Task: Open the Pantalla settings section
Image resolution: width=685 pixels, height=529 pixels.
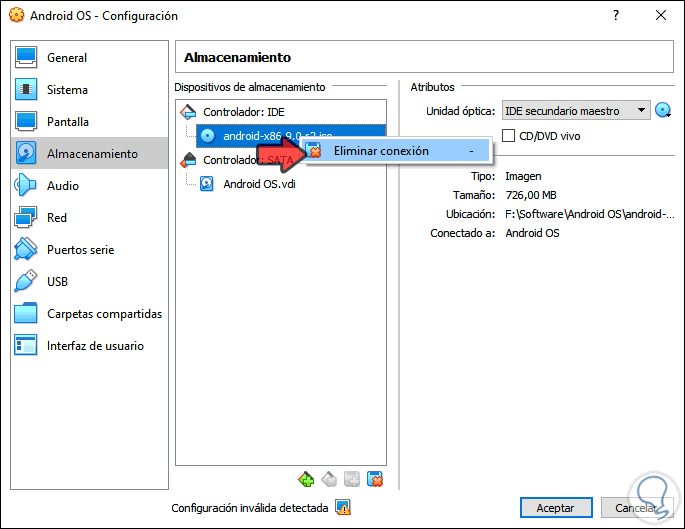Action: pyautogui.click(x=89, y=121)
